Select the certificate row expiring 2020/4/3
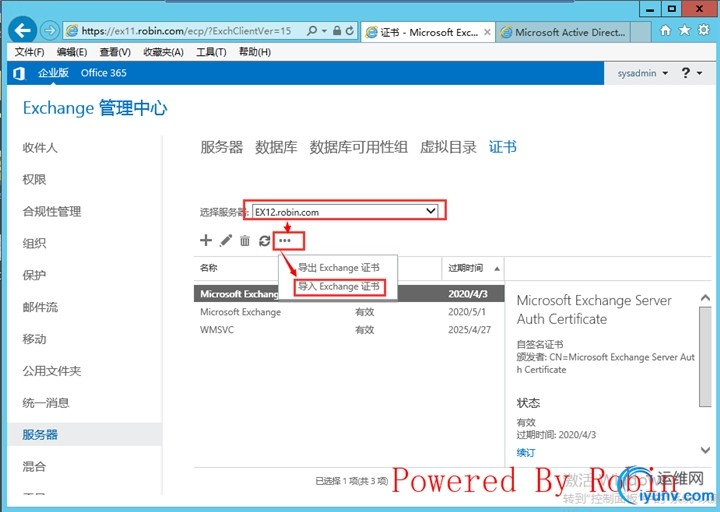The height and width of the screenshot is (512, 720). pyautogui.click(x=349, y=293)
